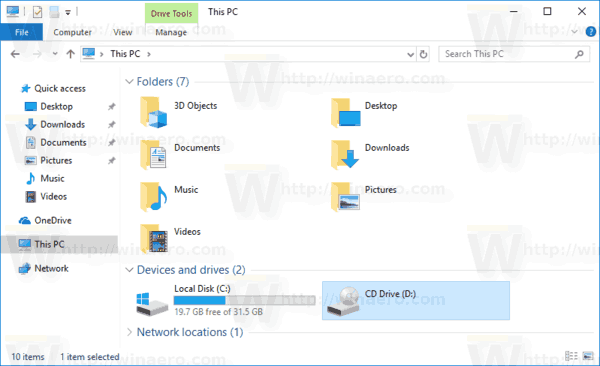Click the "Music" folder name in Folders
This screenshot has height=366, width=600.
pyautogui.click(x=186, y=190)
